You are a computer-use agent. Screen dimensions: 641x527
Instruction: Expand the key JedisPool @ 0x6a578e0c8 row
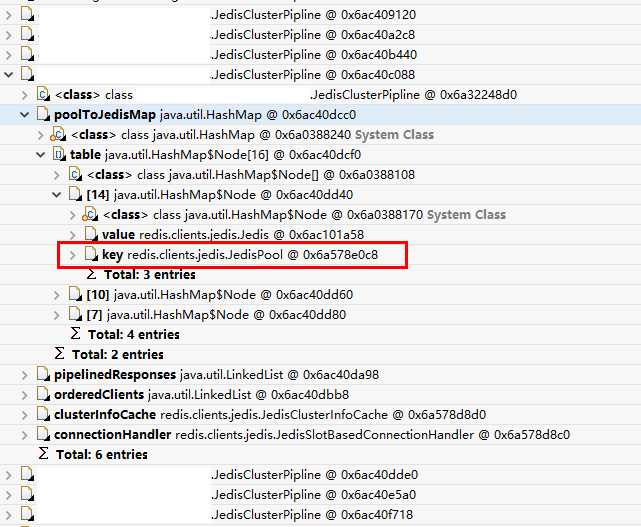point(72,255)
